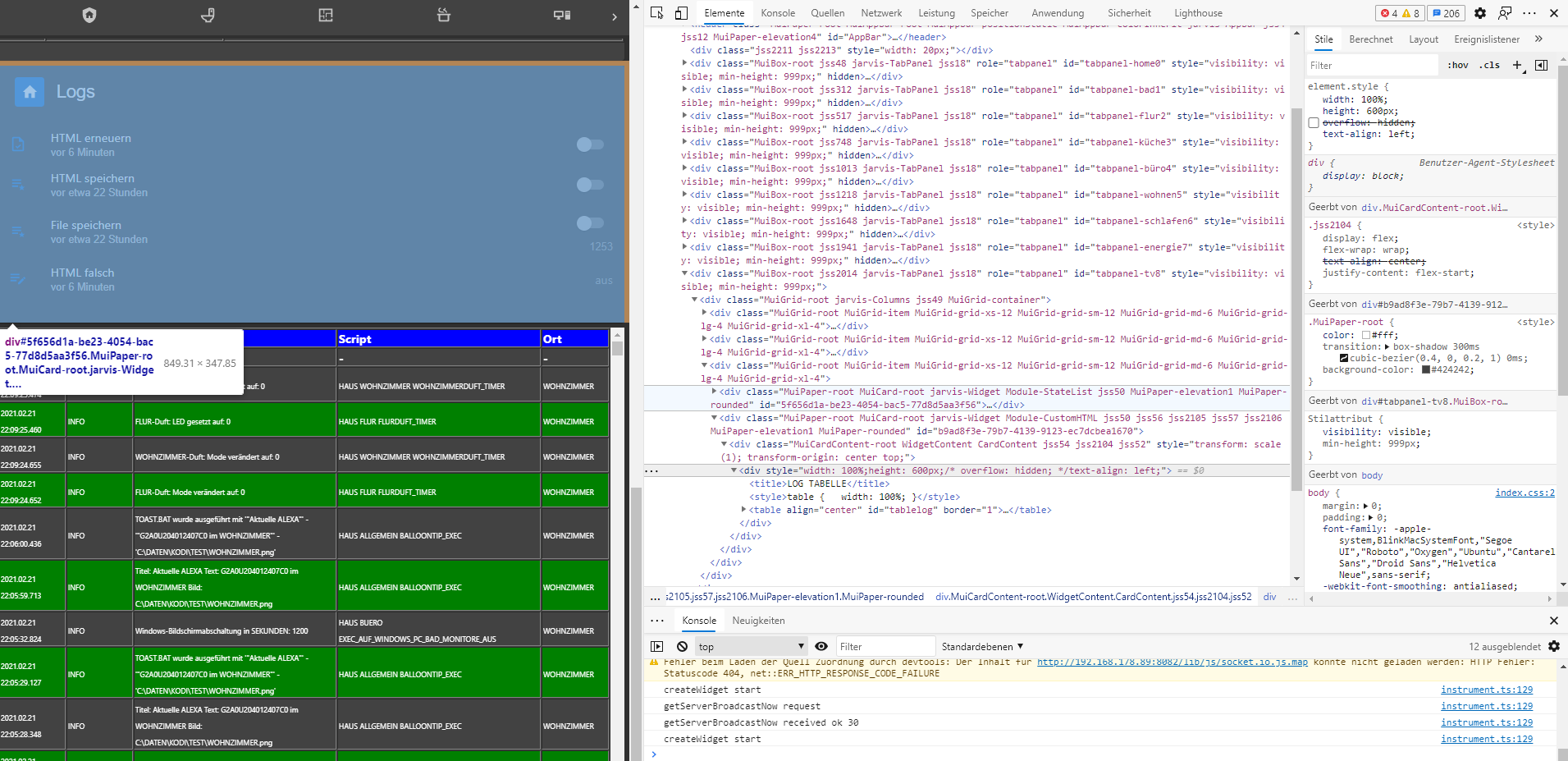Open the Leistung tab

coord(936,13)
